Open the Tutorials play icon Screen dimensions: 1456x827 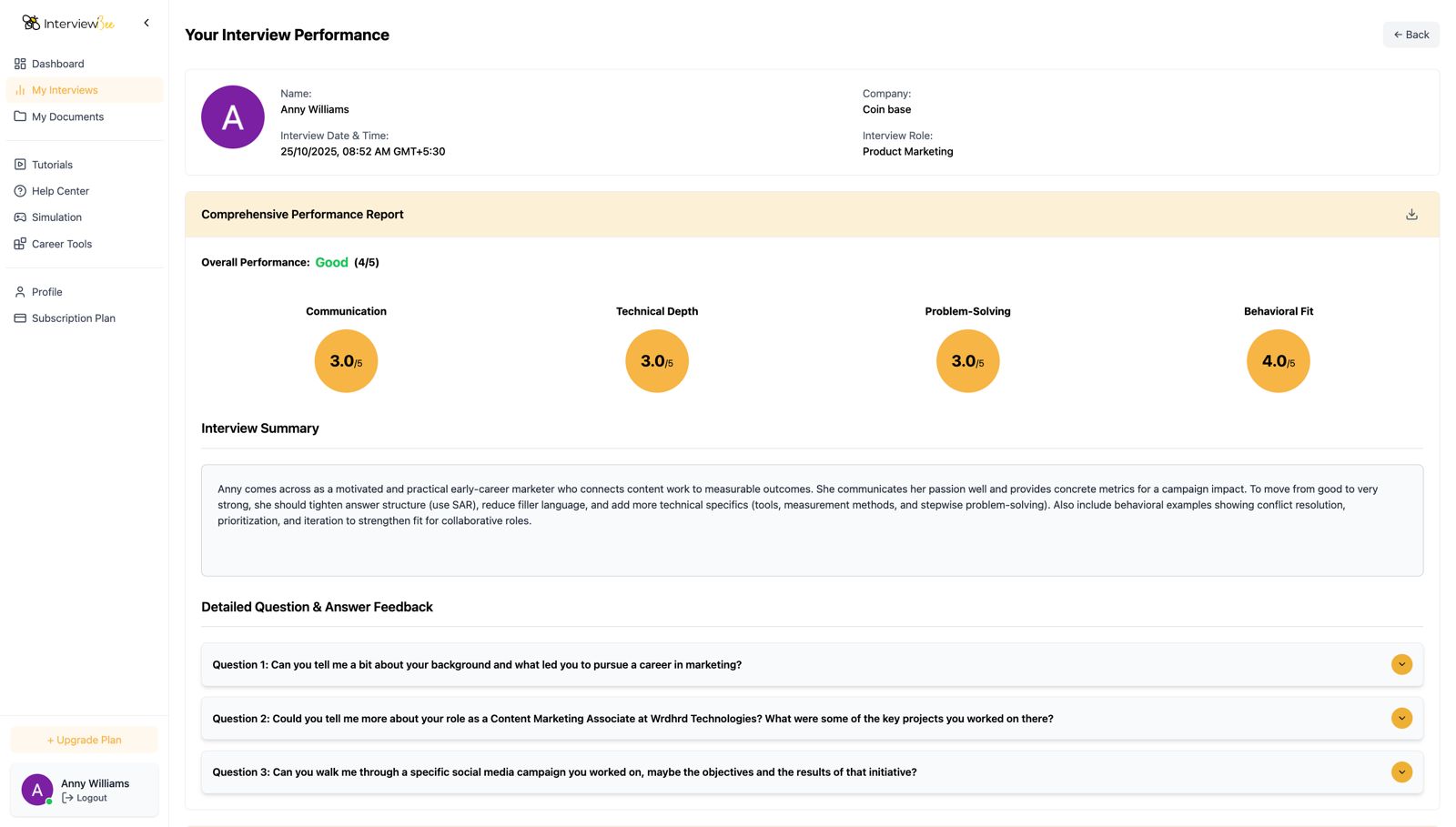[x=20, y=165]
